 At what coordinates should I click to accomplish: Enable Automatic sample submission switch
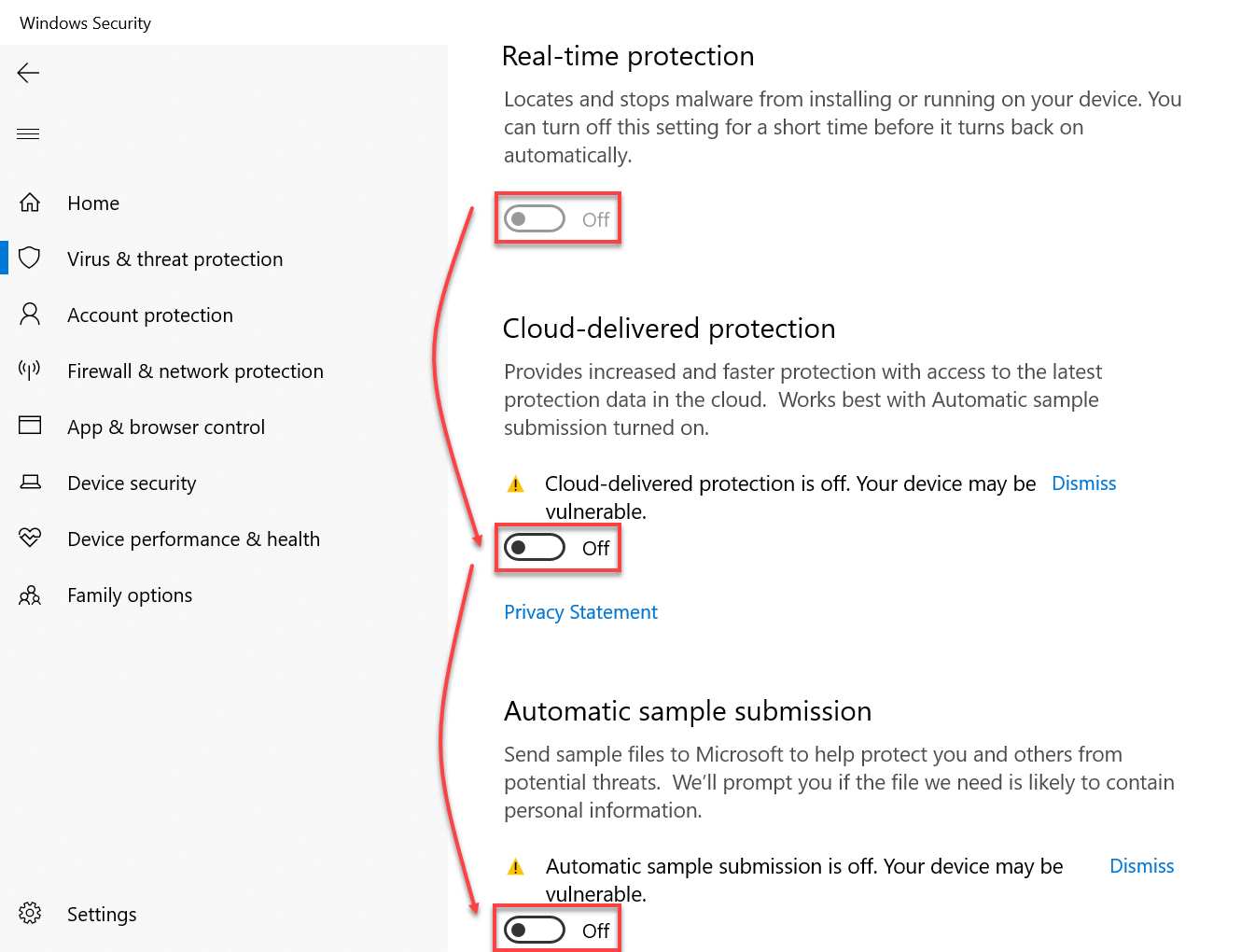click(535, 931)
